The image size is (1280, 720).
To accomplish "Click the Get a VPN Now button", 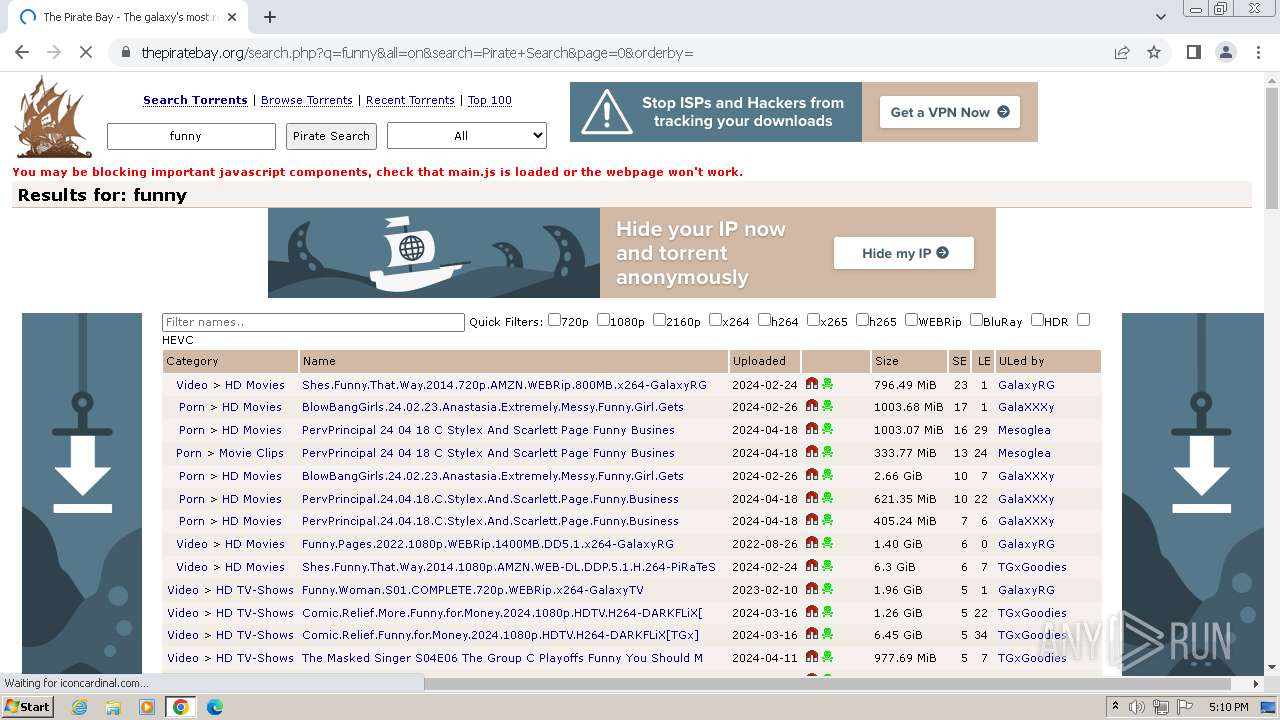I will pyautogui.click(x=950, y=112).
